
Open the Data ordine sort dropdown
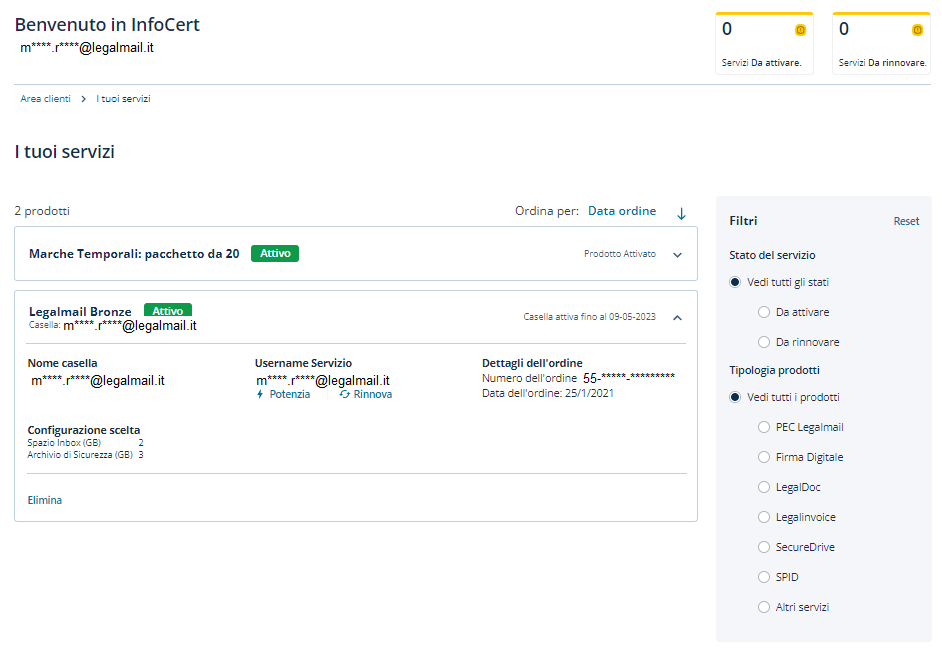621,211
